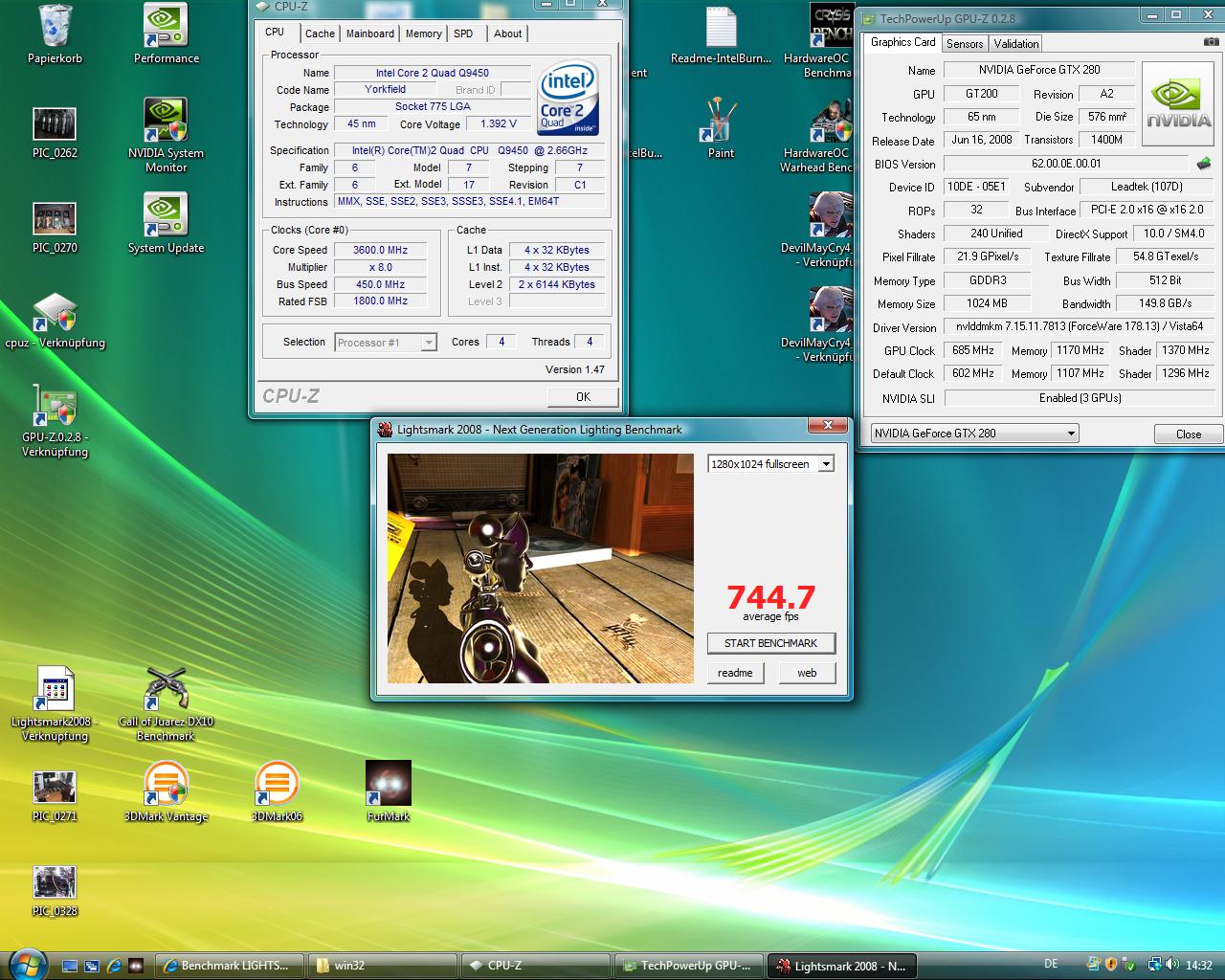This screenshot has width=1225, height=980.
Task: Switch to the Mainboard tab in CPU-Z
Action: (369, 33)
